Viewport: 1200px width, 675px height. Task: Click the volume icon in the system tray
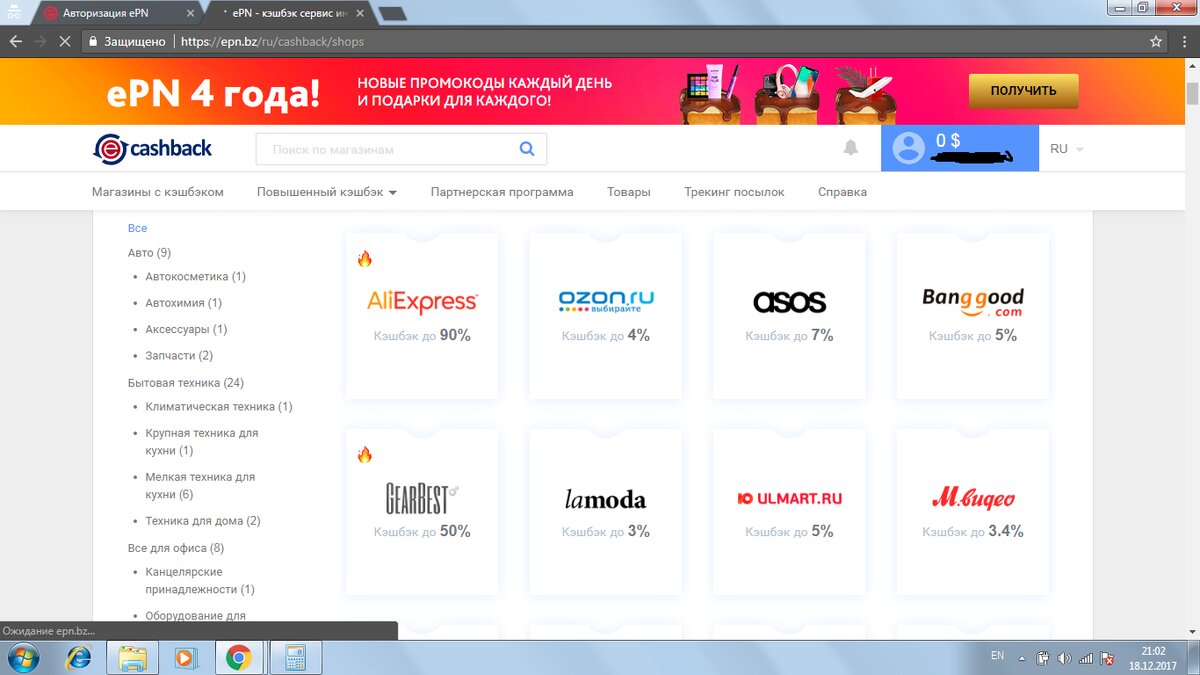pyautogui.click(x=1063, y=656)
